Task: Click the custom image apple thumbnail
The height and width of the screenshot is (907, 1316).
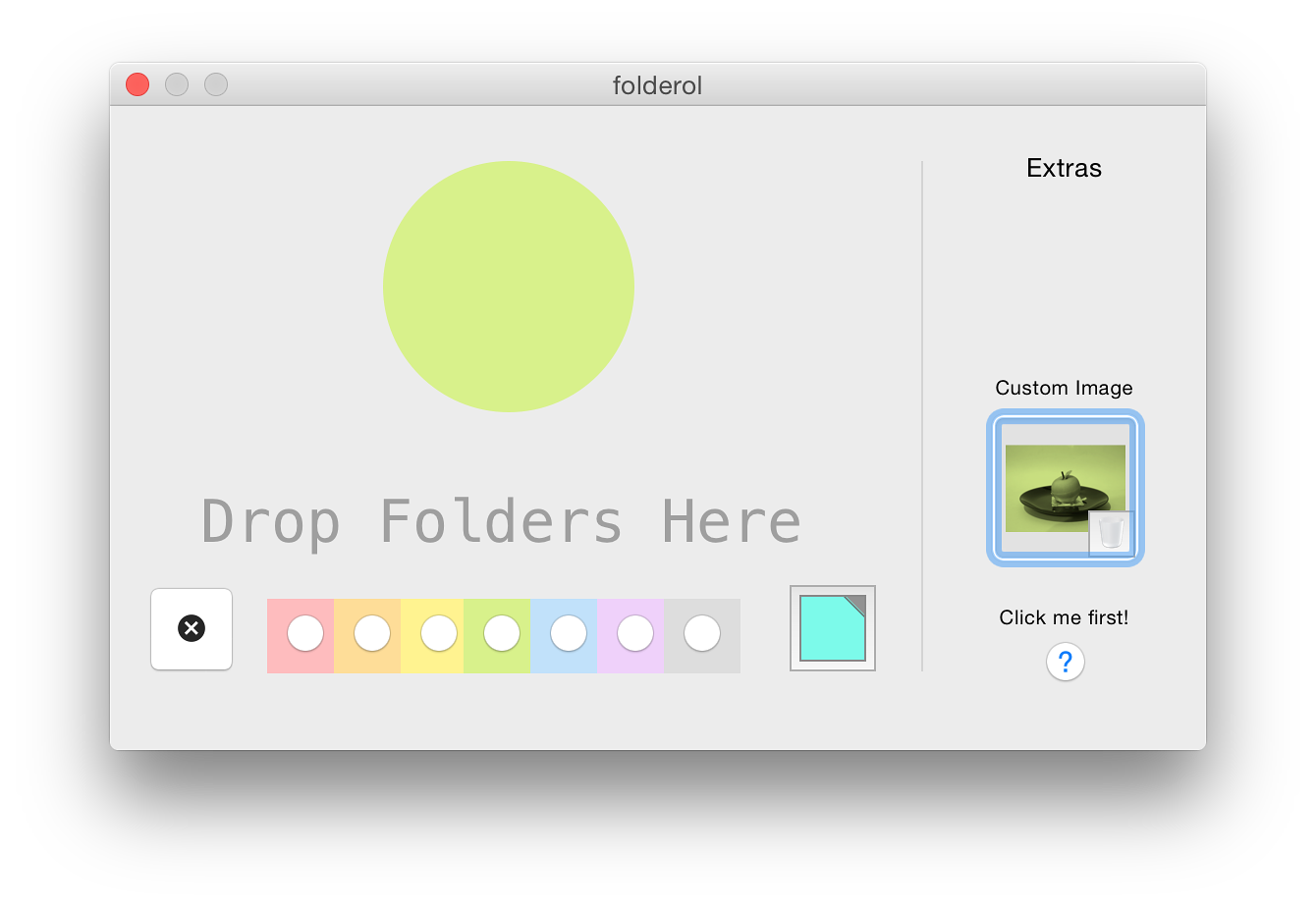Action: click(x=1066, y=488)
